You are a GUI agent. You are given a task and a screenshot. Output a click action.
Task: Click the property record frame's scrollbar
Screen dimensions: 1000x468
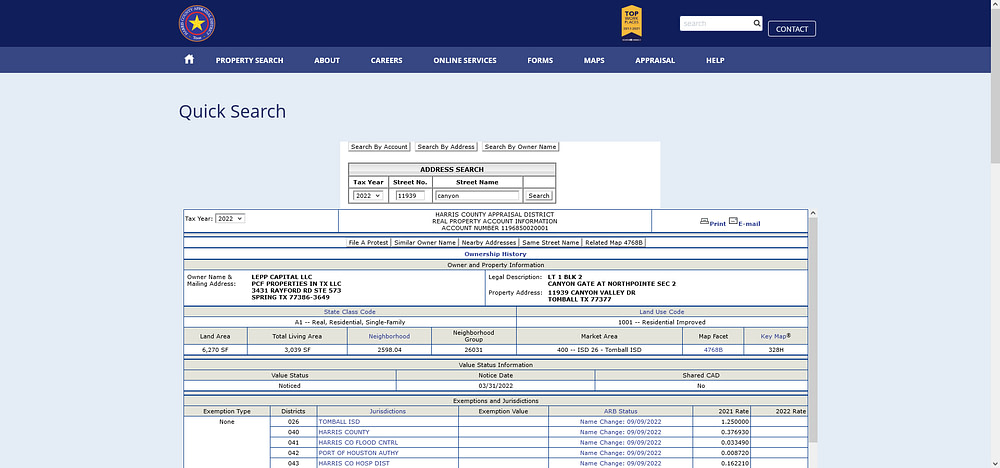[x=813, y=332]
